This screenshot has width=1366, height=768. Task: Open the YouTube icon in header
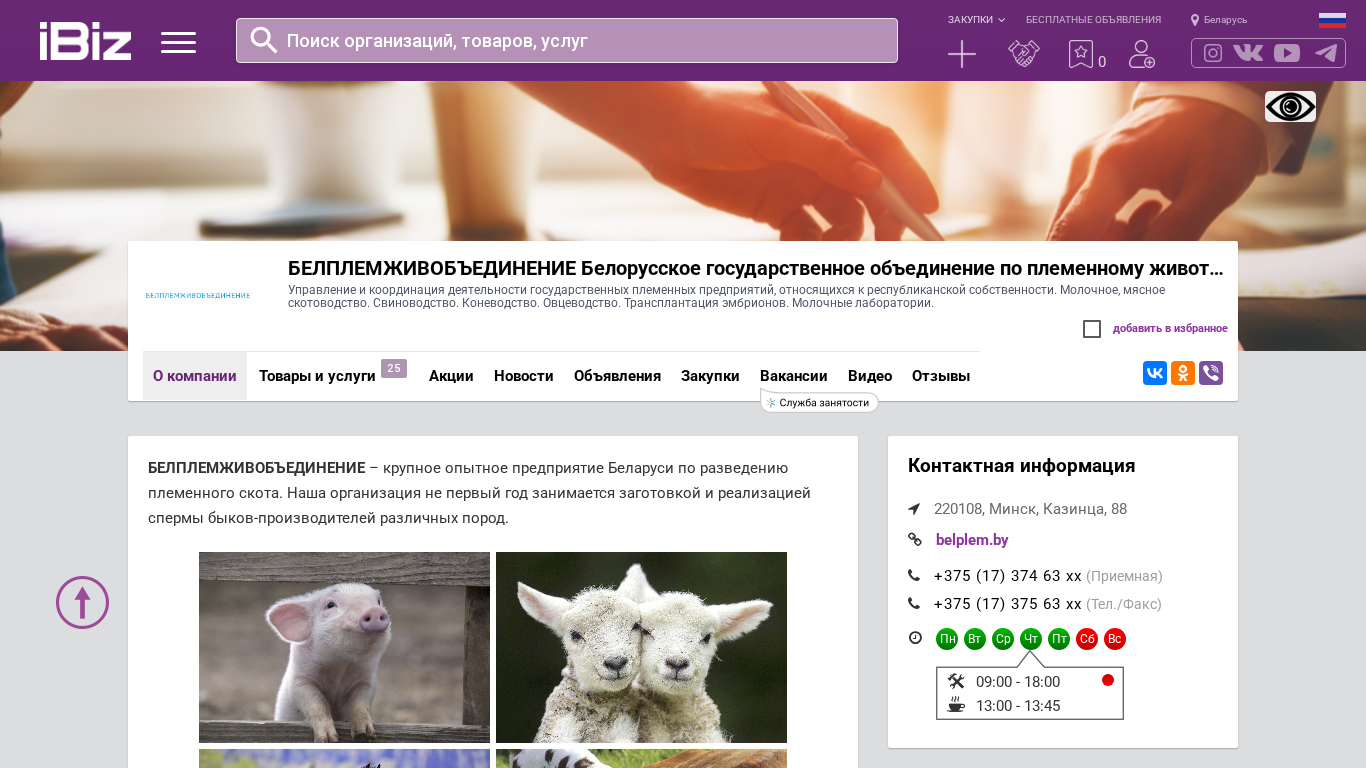tap(1287, 53)
